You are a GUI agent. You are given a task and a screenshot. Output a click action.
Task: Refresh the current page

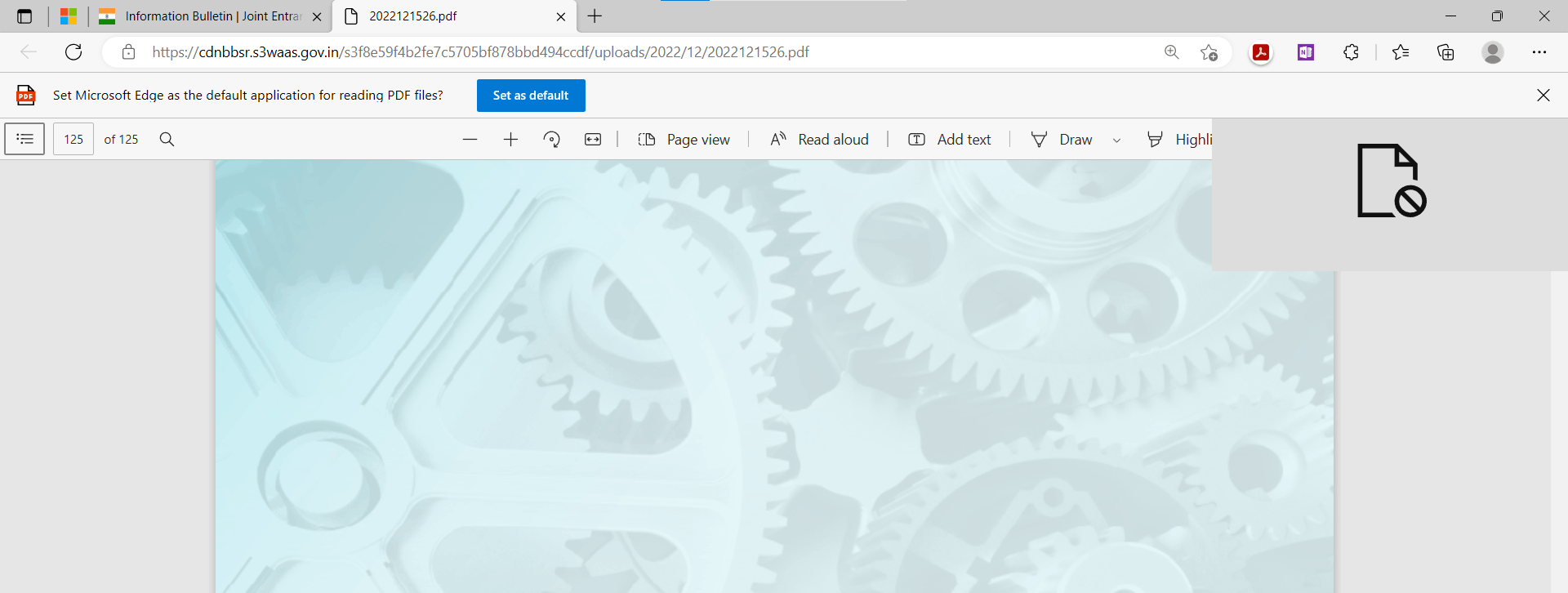tap(73, 52)
